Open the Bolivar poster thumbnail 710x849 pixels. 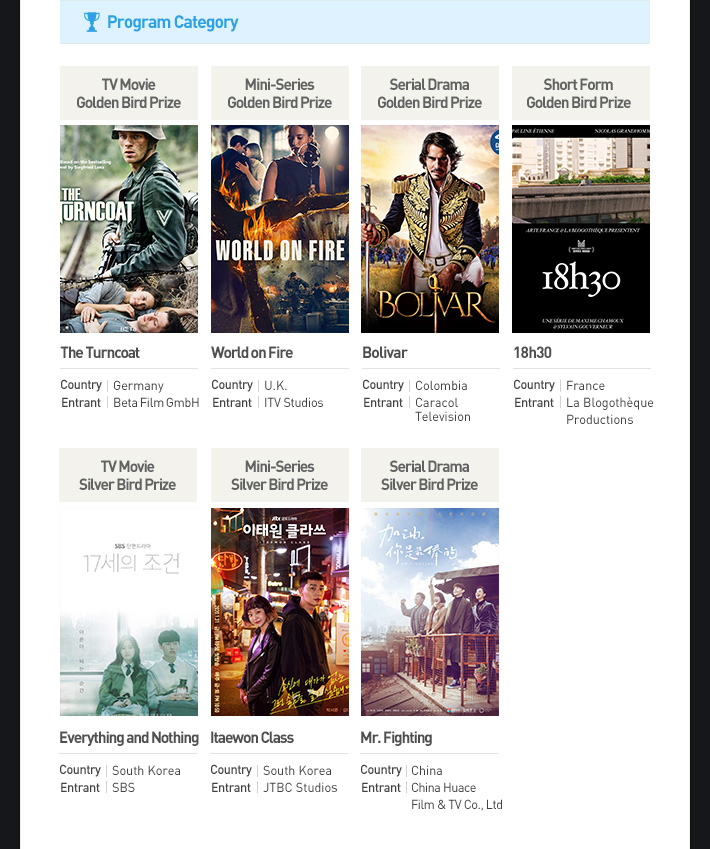pos(430,229)
